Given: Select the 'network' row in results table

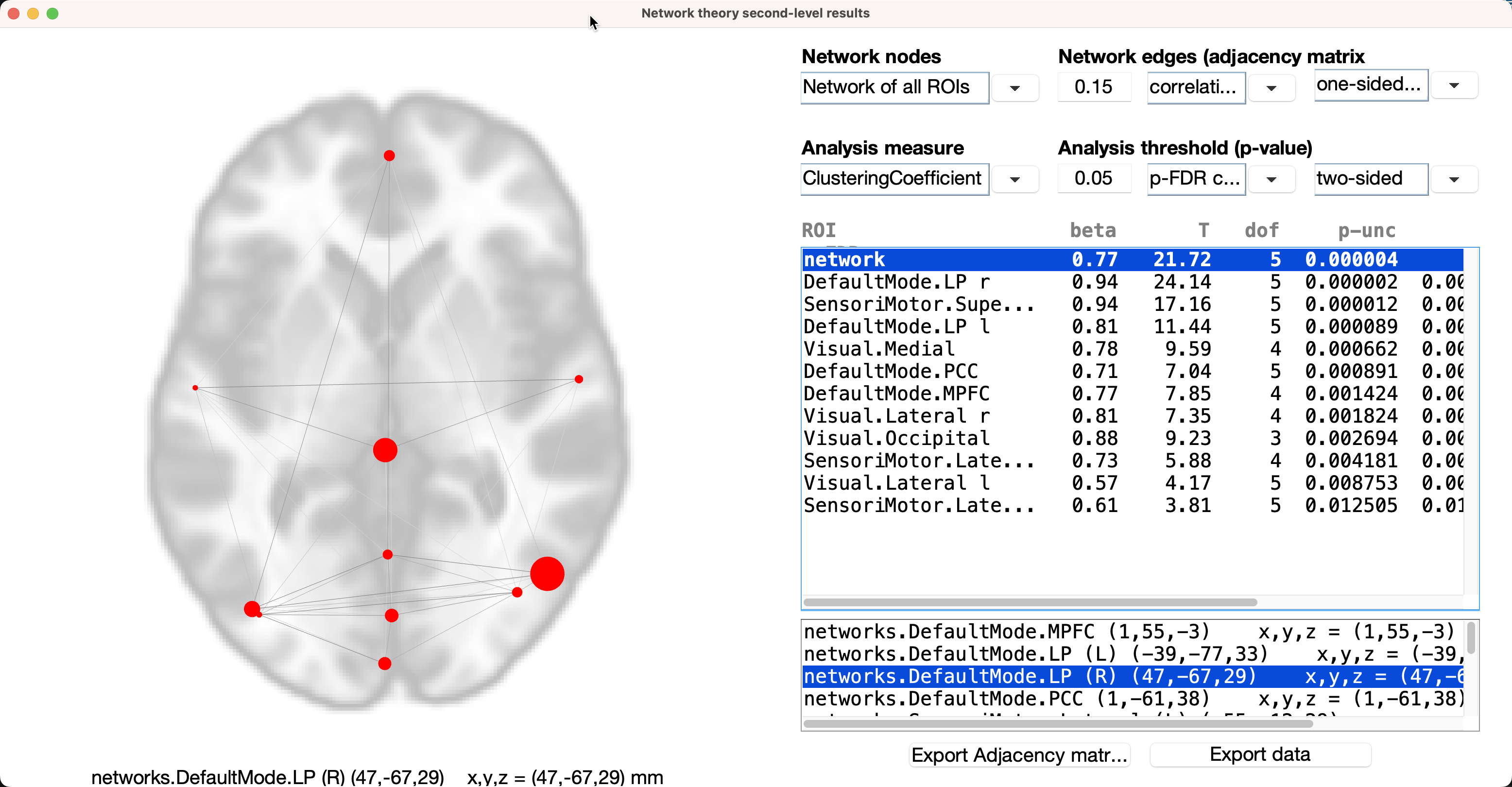Looking at the screenshot, I should pos(1133,259).
